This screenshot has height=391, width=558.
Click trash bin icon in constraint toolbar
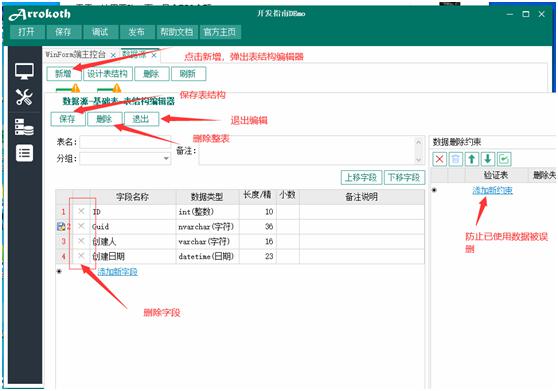pos(456,159)
